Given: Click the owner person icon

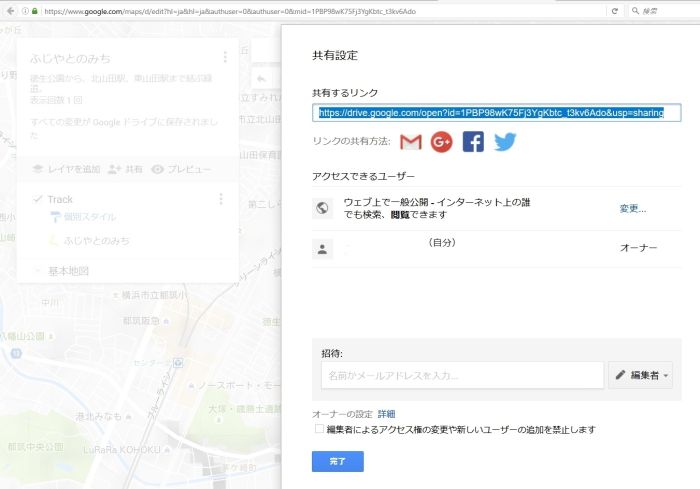Looking at the screenshot, I should (x=322, y=249).
